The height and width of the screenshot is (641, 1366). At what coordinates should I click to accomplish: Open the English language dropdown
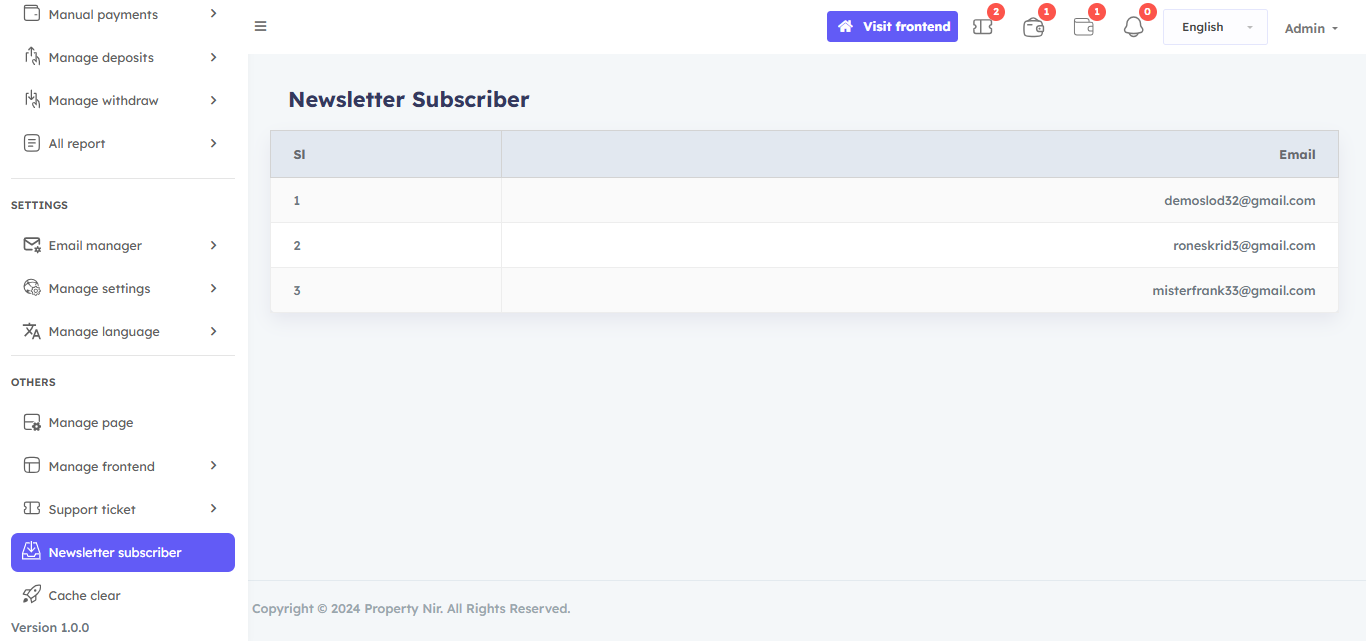pyautogui.click(x=1214, y=27)
